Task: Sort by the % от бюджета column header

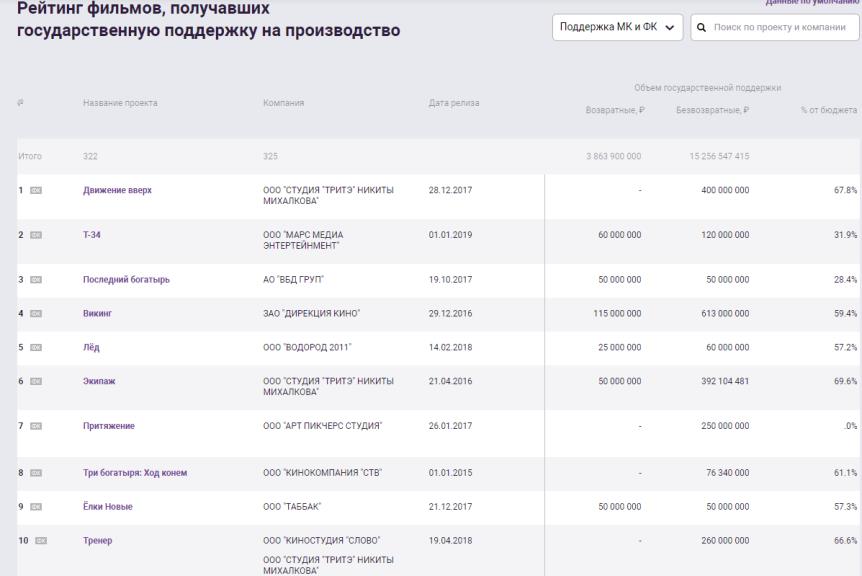Action: click(829, 110)
